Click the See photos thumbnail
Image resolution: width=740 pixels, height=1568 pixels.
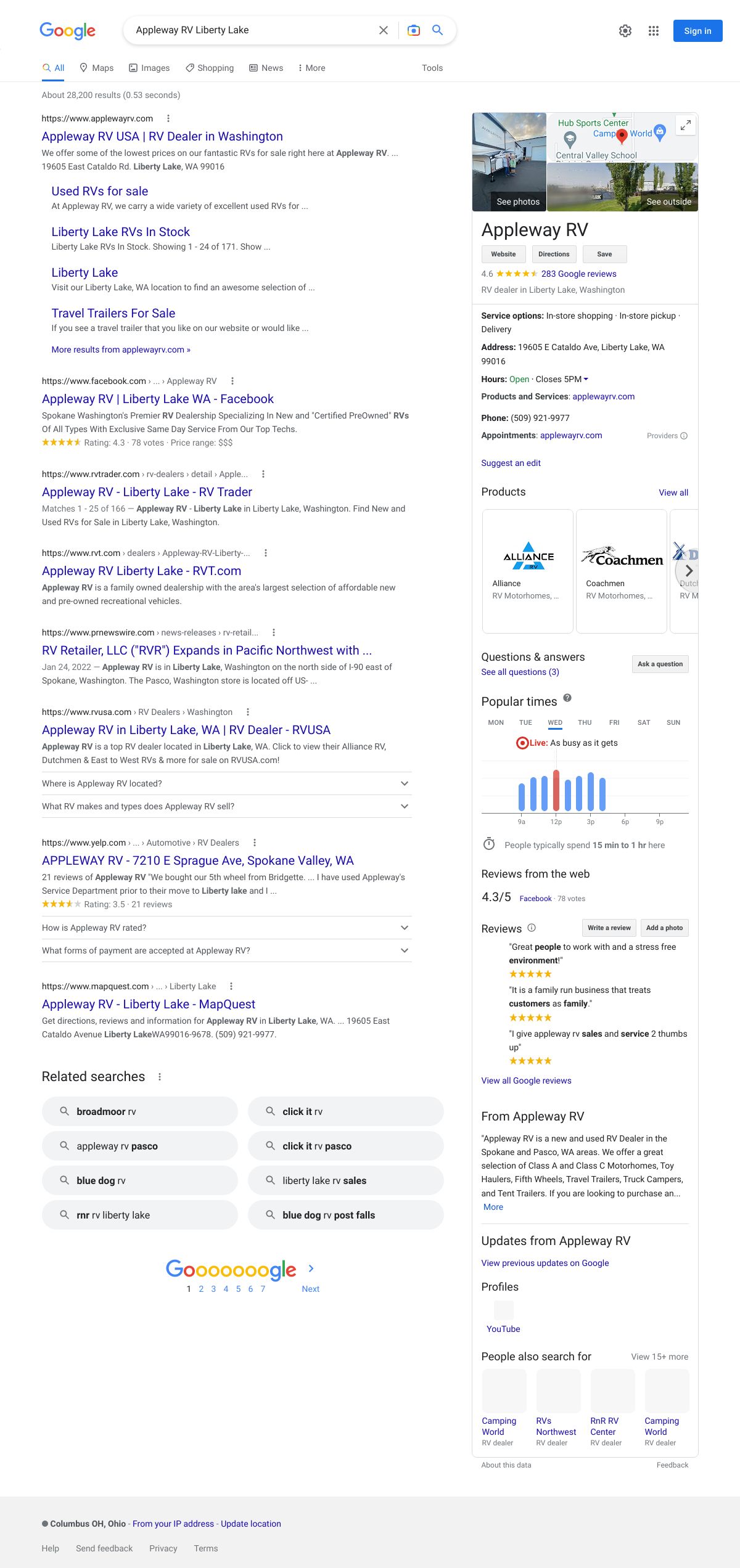[509, 162]
